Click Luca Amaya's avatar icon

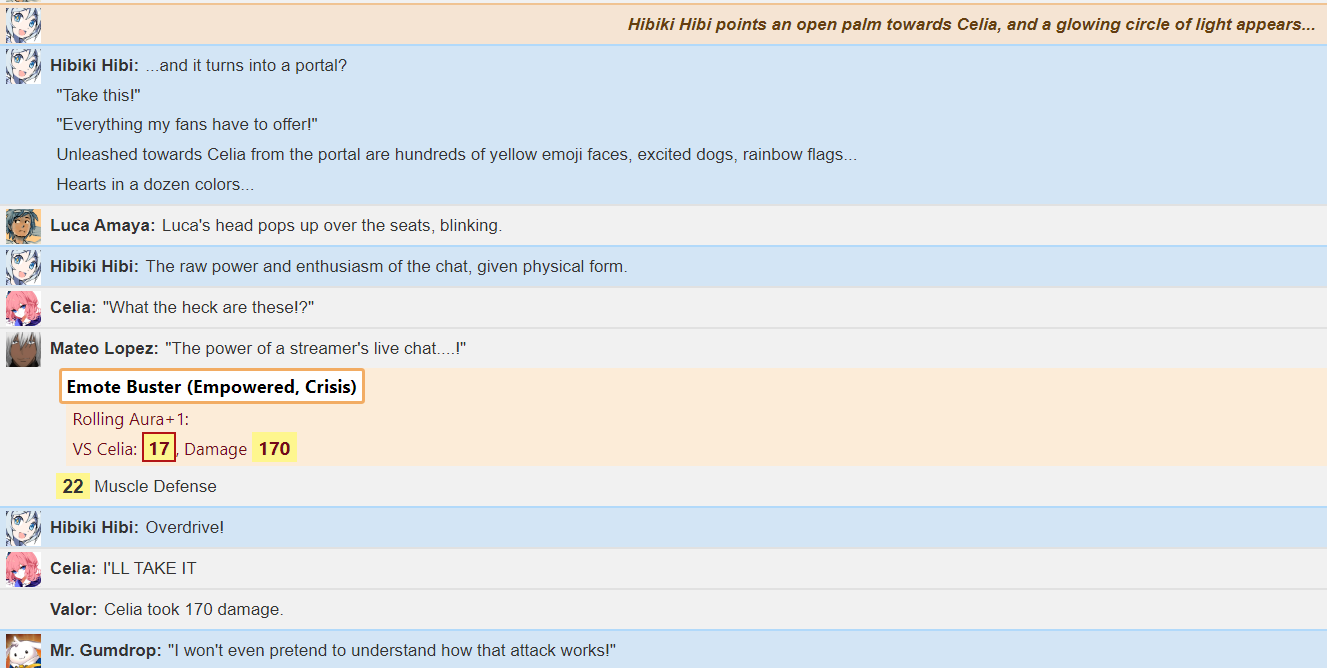pyautogui.click(x=23, y=226)
